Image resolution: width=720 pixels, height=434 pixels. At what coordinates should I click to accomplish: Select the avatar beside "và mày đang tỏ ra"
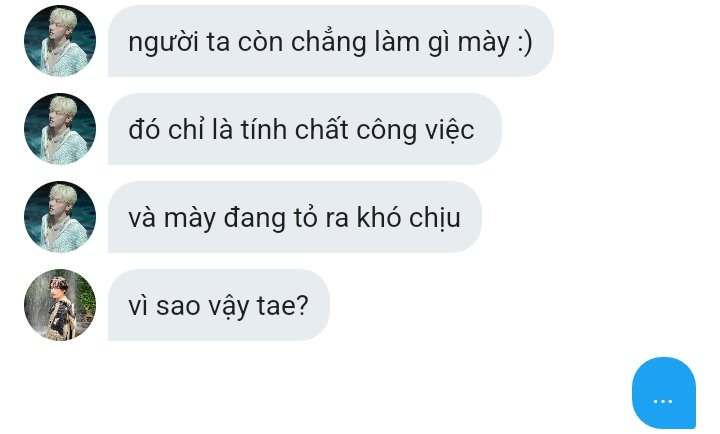(x=60, y=217)
